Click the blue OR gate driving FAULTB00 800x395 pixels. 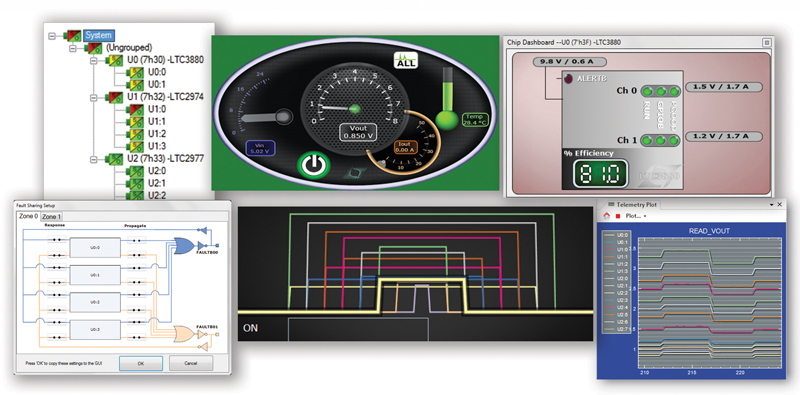coord(184,245)
